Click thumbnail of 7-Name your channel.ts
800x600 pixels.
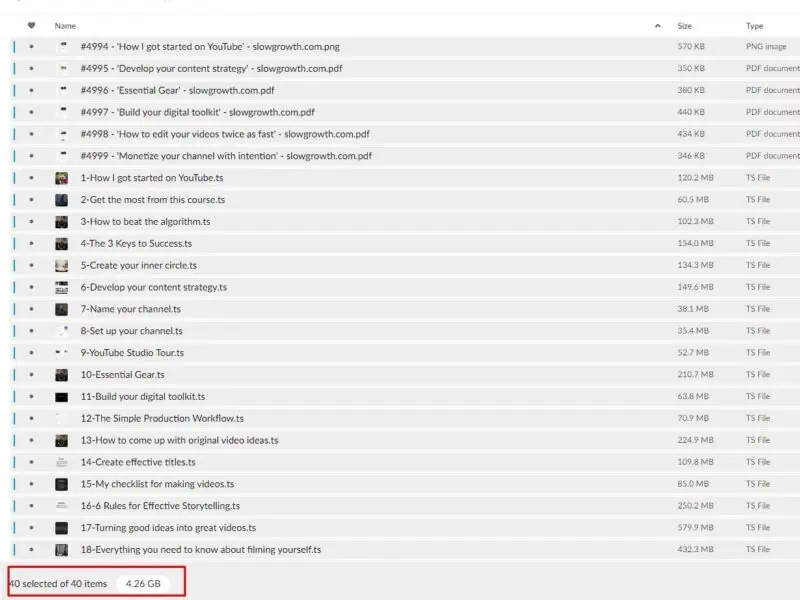pos(62,309)
